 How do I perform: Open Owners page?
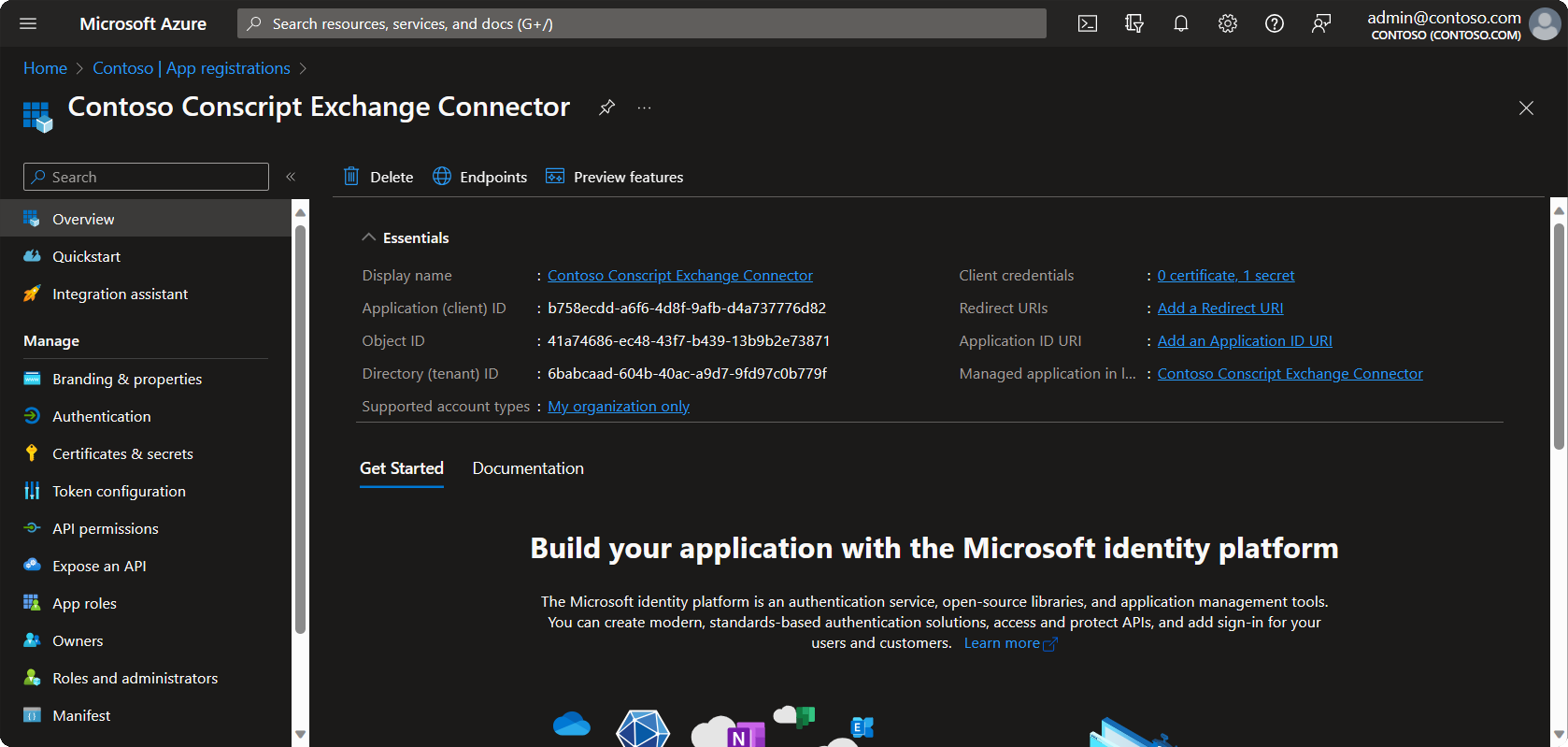click(146, 640)
